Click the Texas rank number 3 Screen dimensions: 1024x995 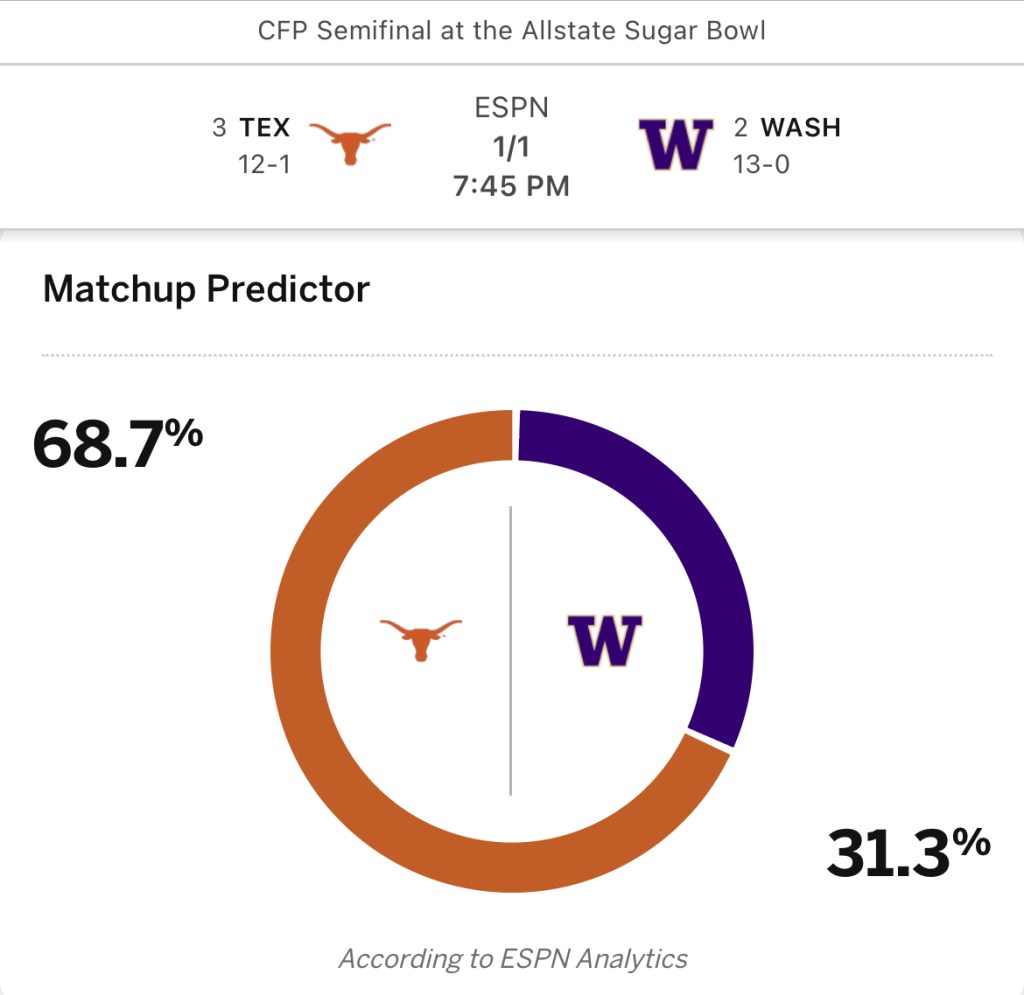coord(219,128)
